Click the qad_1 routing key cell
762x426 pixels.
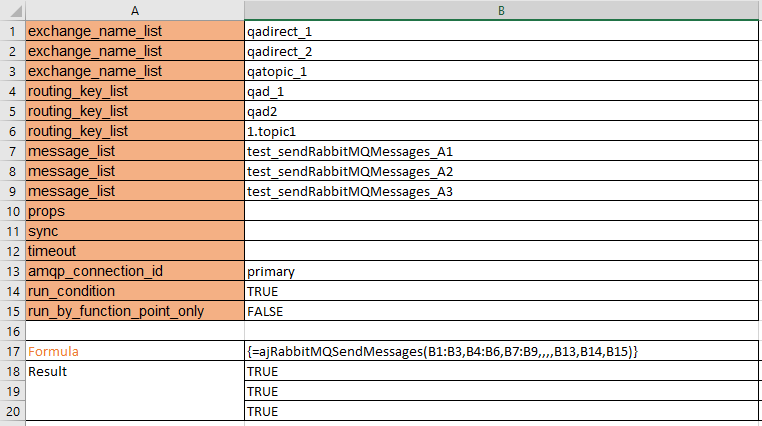[501, 91]
